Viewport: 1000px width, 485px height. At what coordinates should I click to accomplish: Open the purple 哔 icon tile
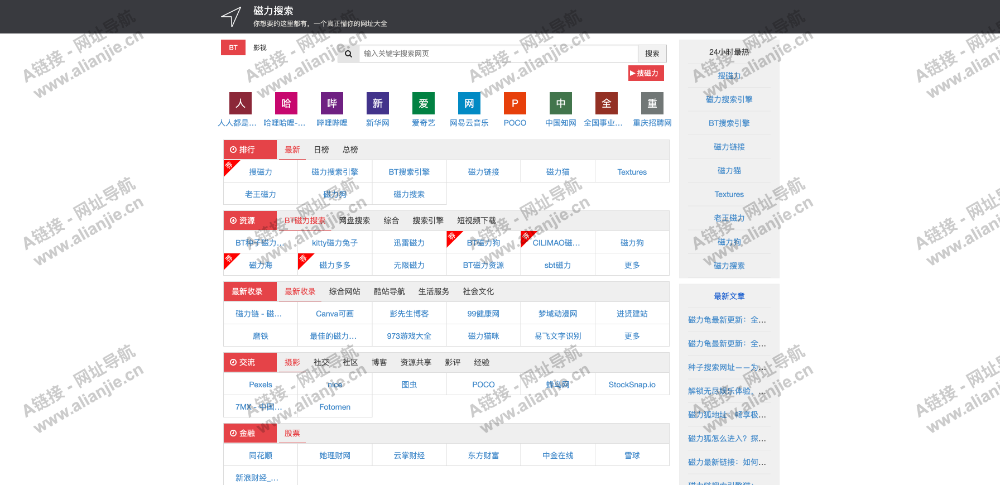(x=332, y=103)
